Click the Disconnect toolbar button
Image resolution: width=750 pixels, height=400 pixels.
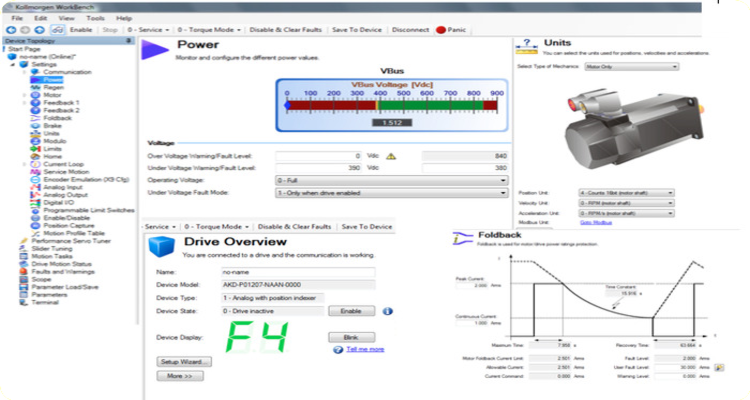click(x=410, y=30)
